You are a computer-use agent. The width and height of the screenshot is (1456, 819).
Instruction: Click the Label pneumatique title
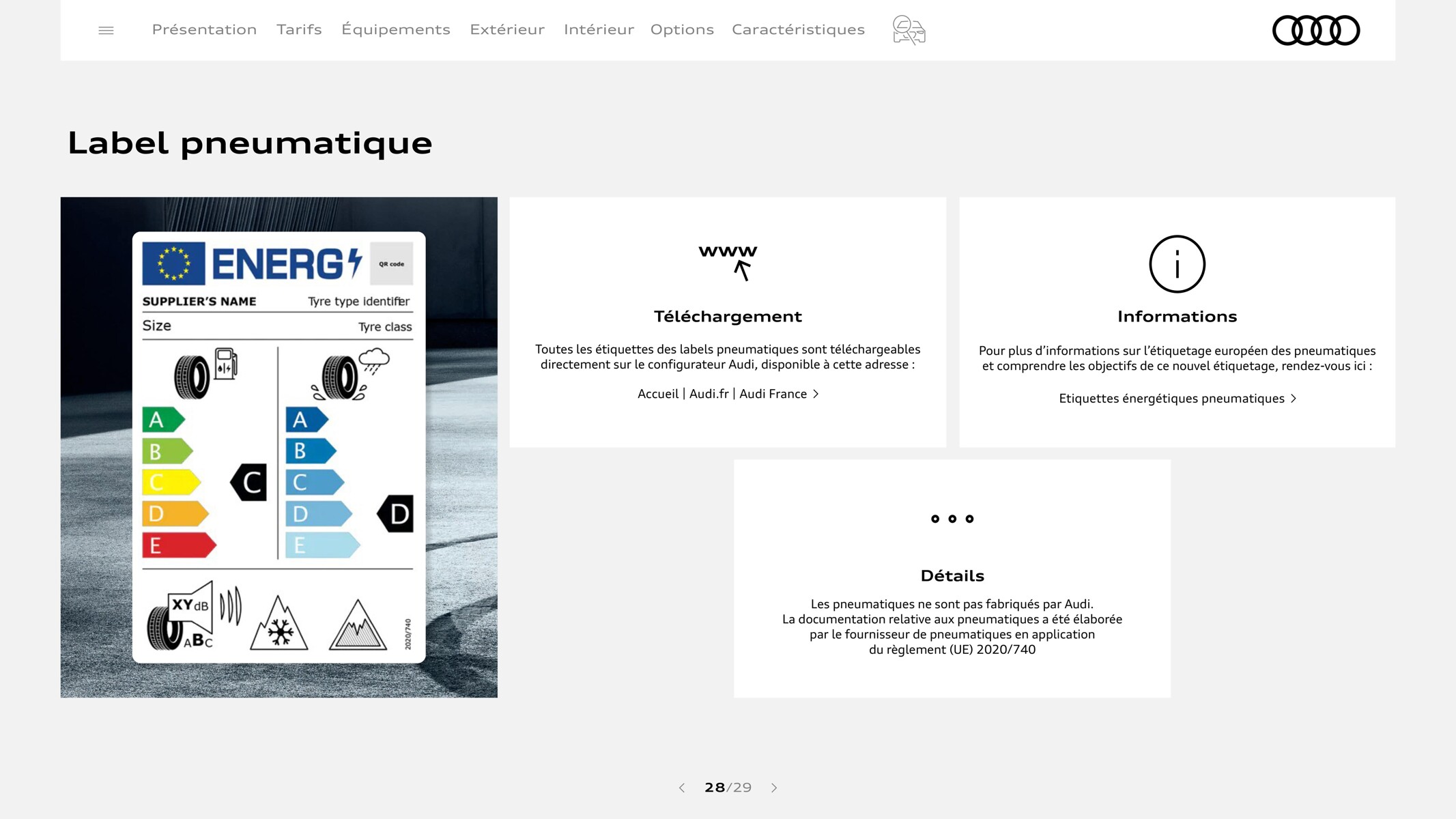point(250,143)
